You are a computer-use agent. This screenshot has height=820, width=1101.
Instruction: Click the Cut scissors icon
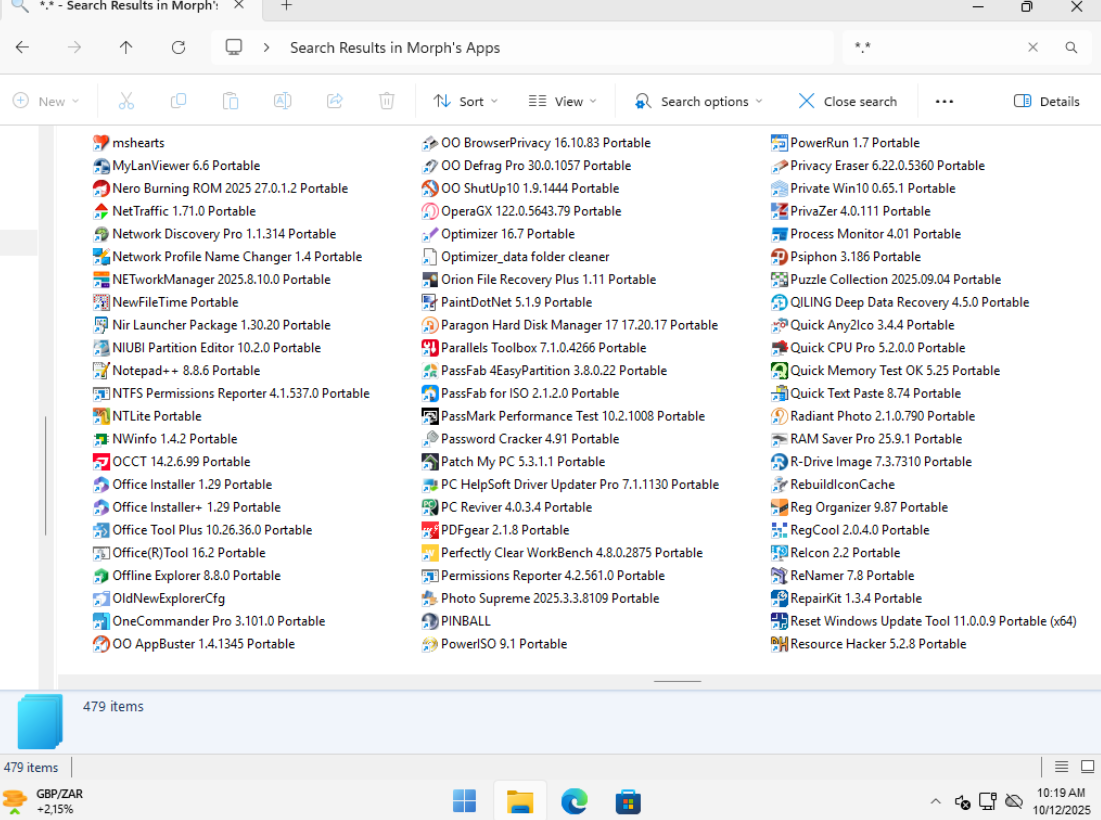pos(126,101)
